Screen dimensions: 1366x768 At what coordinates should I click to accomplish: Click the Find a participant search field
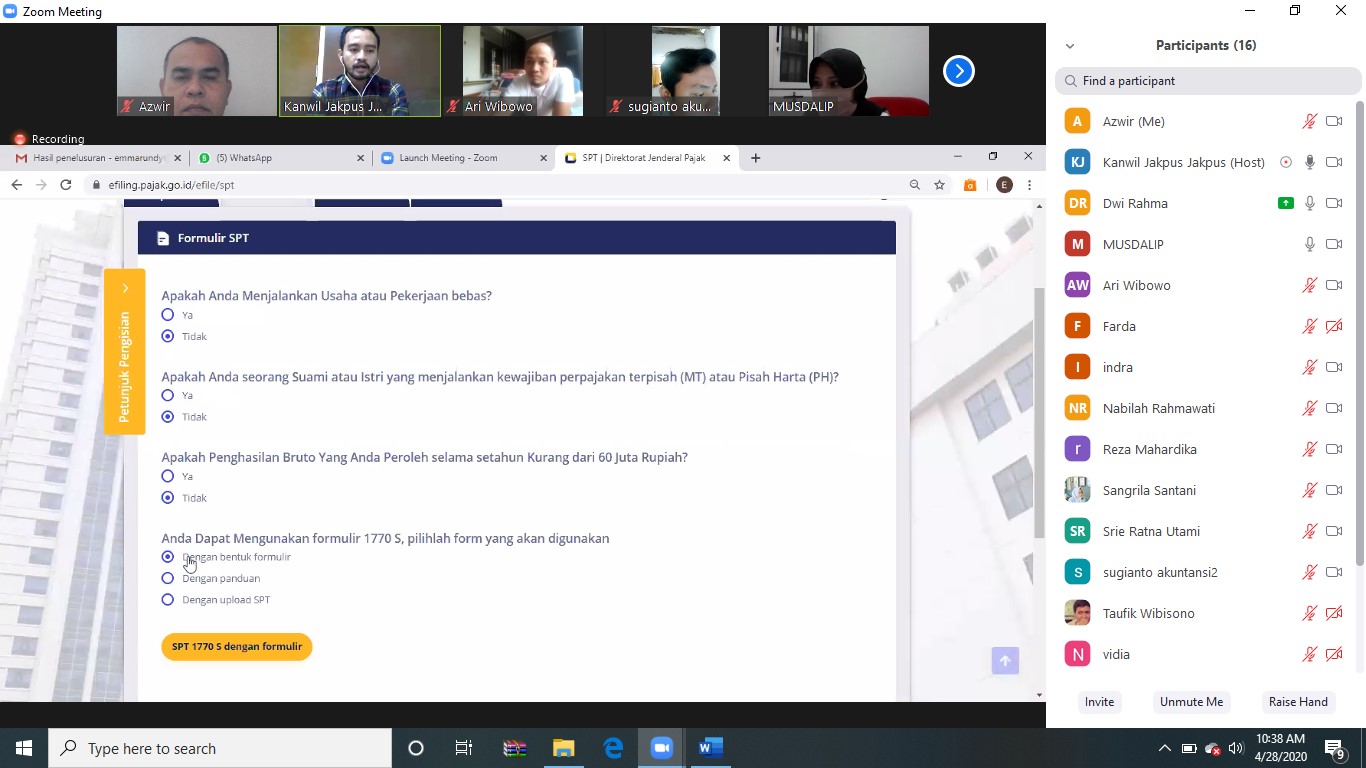pyautogui.click(x=1208, y=81)
